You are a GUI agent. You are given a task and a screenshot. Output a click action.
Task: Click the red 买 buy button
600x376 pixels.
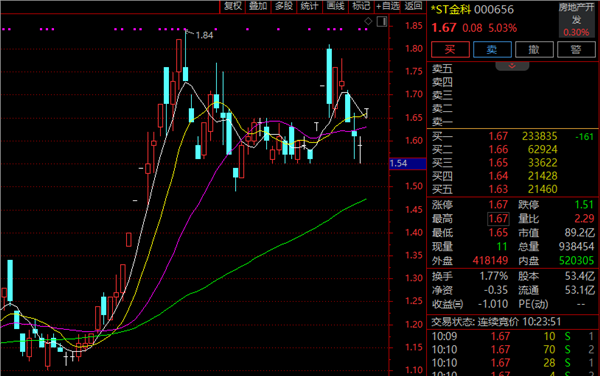[x=450, y=50]
